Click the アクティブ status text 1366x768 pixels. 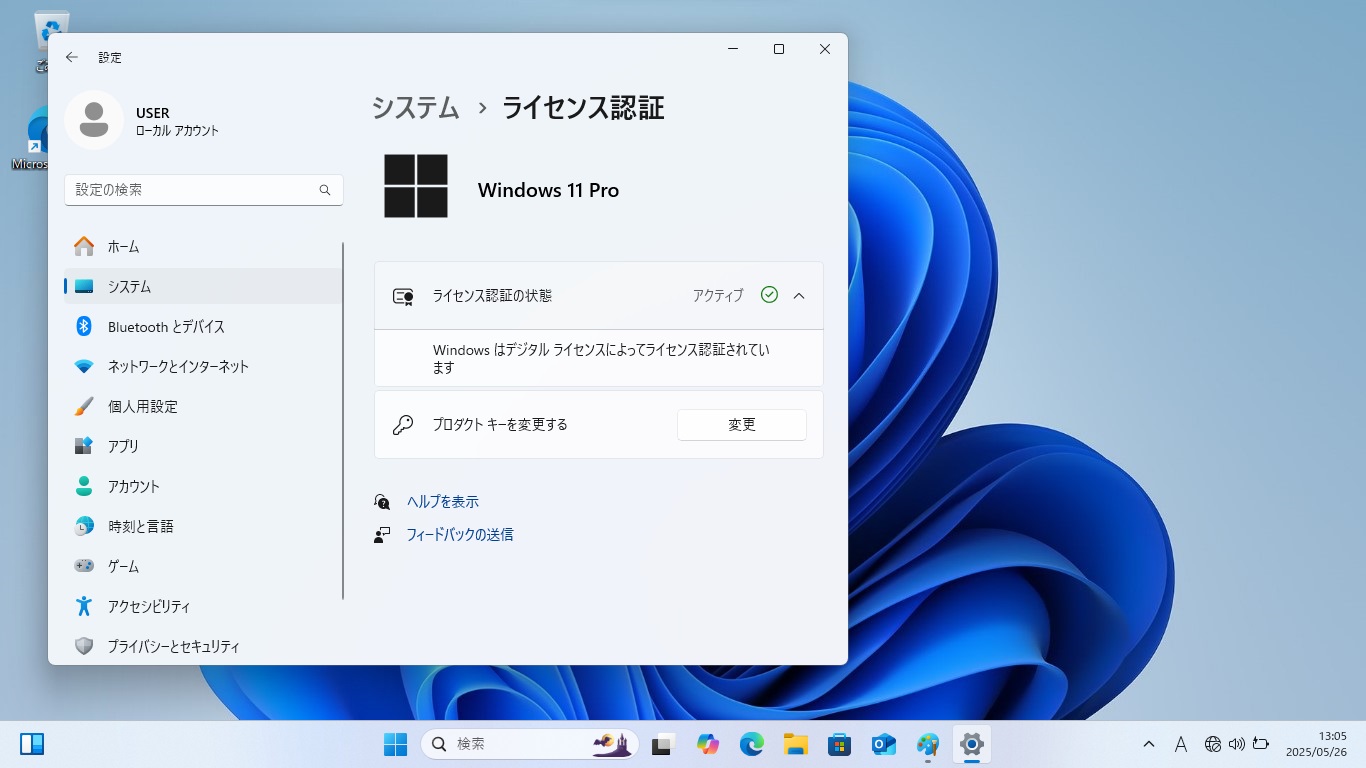(718, 296)
